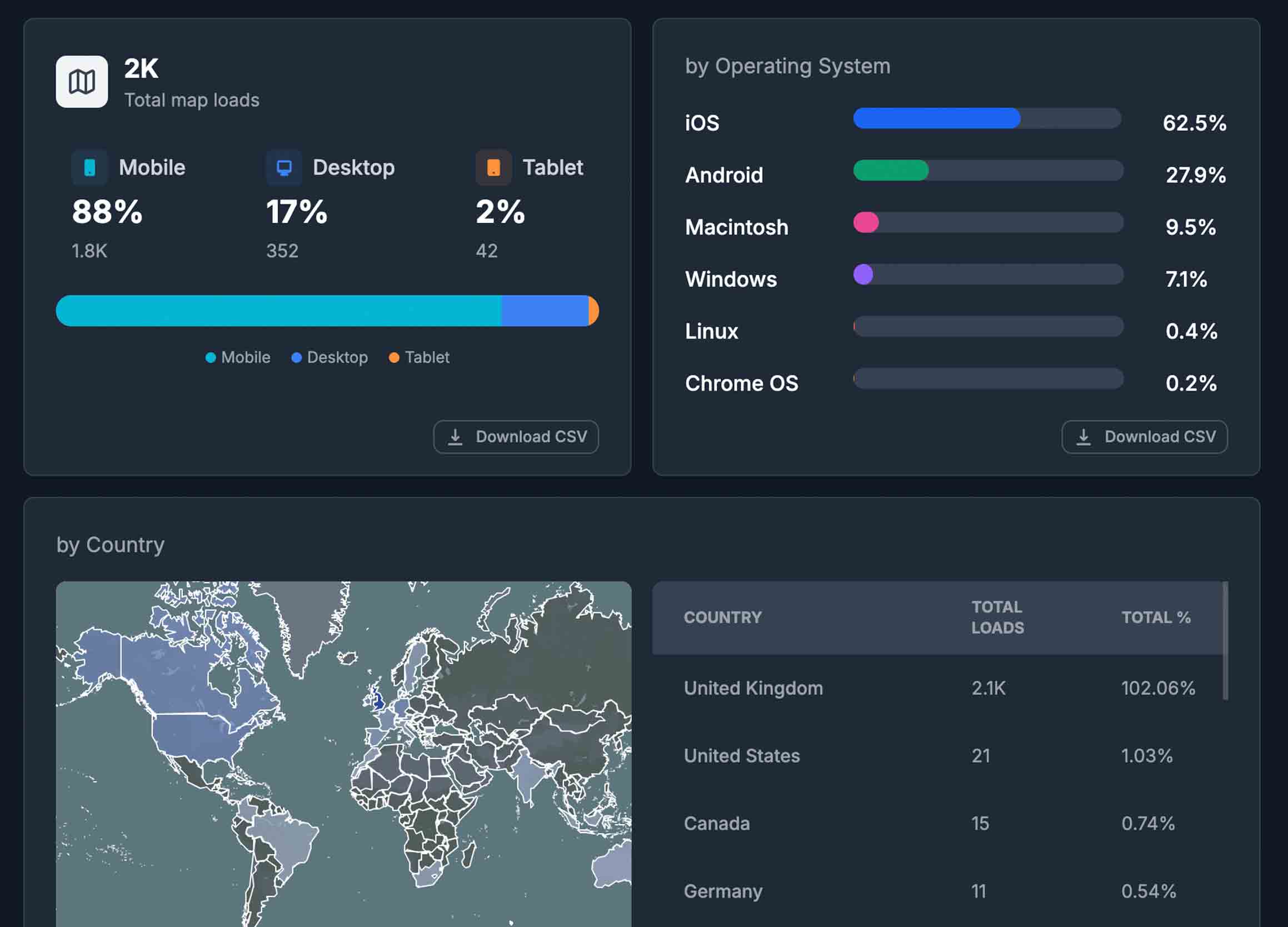The image size is (1288, 927).
Task: Click the 27.9% Android value
Action: pos(1195,175)
